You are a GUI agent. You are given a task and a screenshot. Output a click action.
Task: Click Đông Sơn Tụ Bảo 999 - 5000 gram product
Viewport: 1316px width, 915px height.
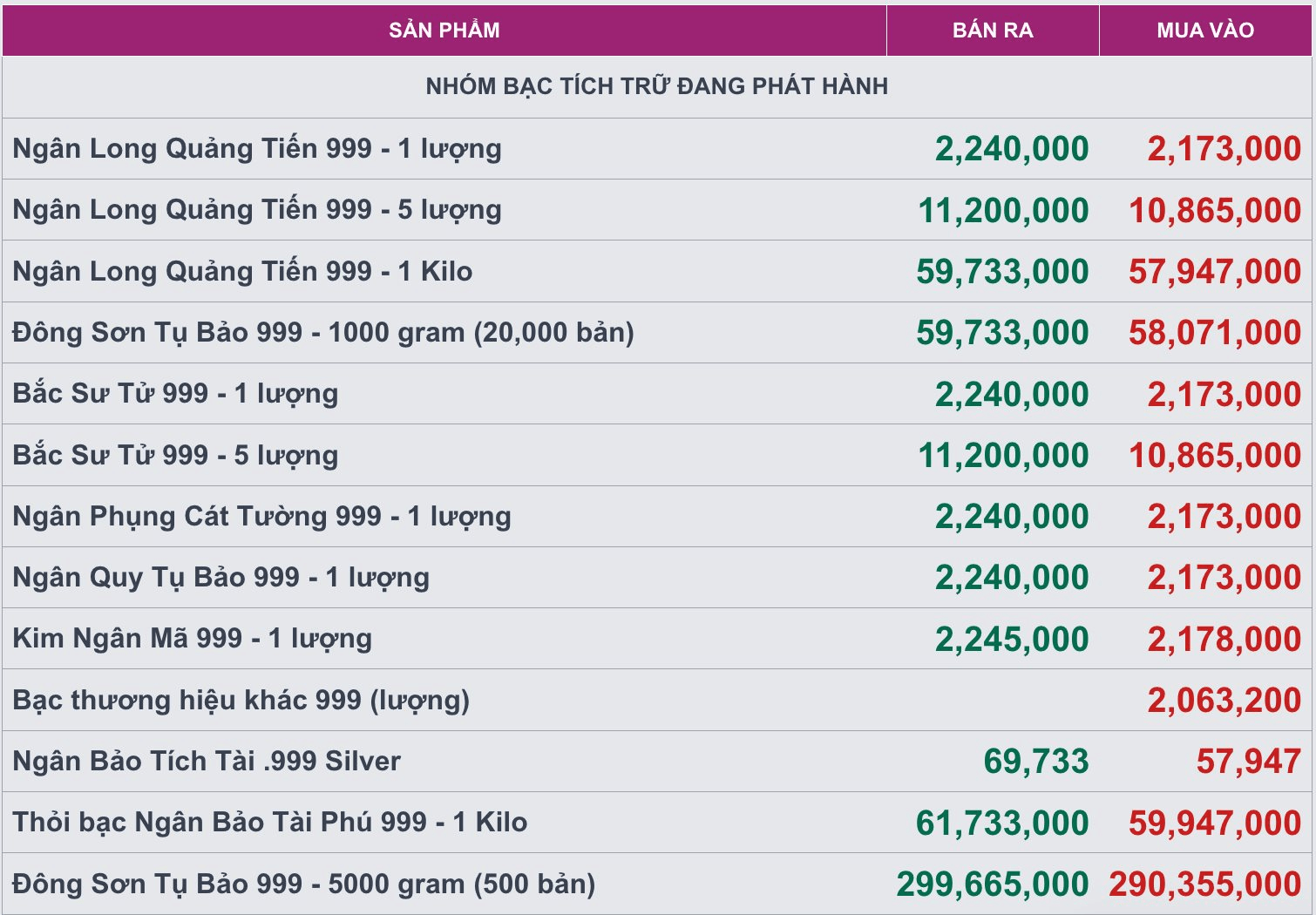(x=304, y=884)
